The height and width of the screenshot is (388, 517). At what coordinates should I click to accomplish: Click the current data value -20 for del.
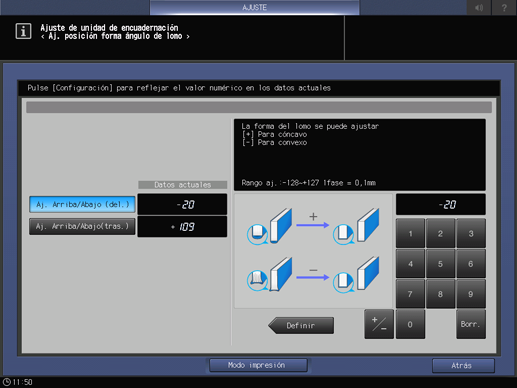click(x=182, y=204)
